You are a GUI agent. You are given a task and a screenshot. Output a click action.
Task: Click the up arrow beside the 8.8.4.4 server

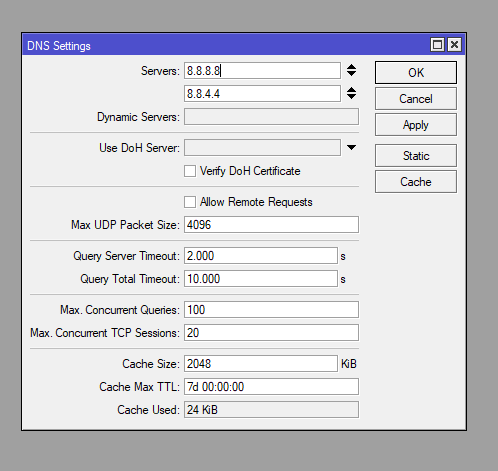(x=351, y=90)
